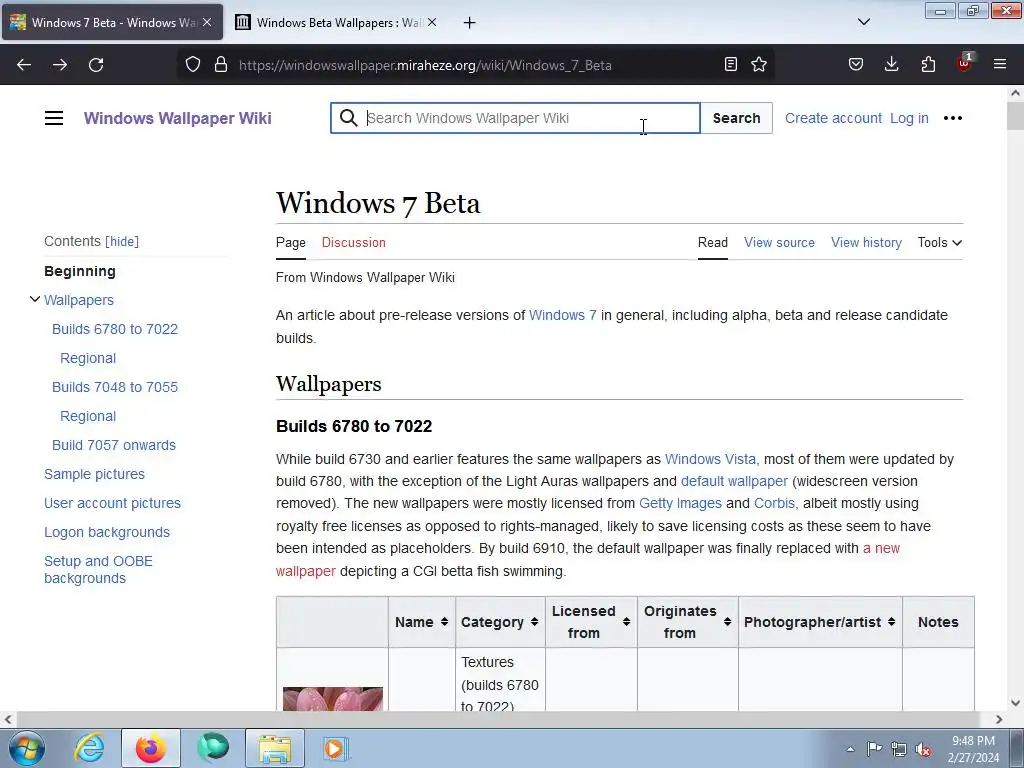Click Create account link
This screenshot has height=768, width=1024.
tap(833, 118)
